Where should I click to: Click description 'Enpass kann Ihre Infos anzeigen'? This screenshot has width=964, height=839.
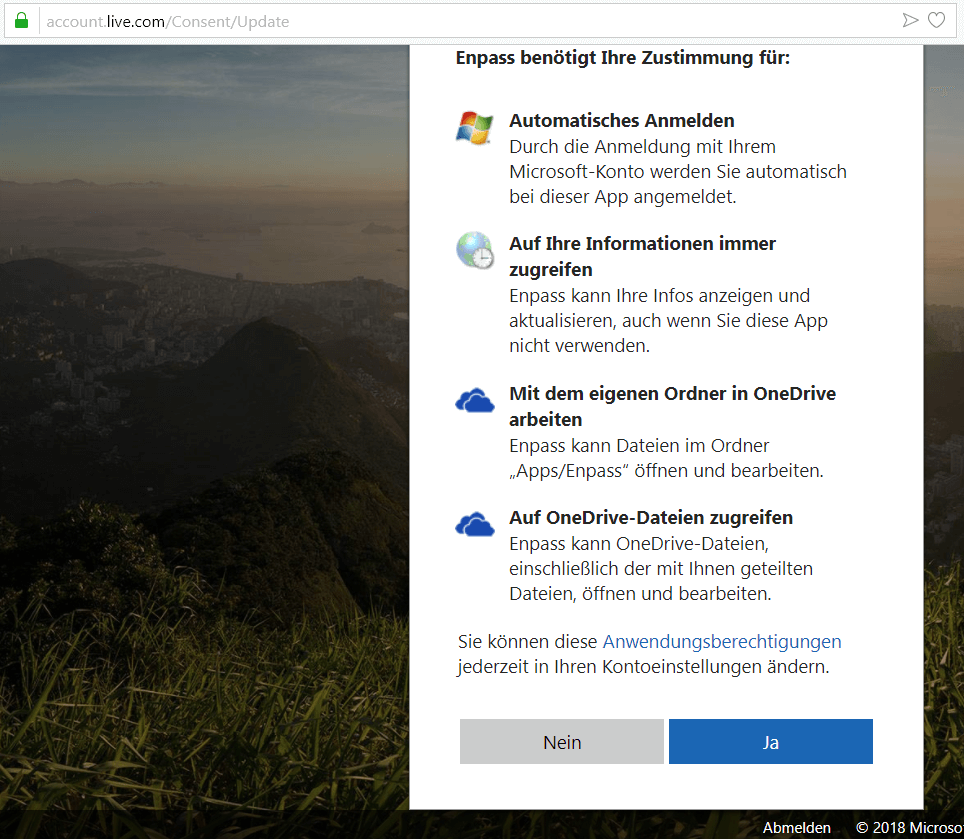[668, 321]
